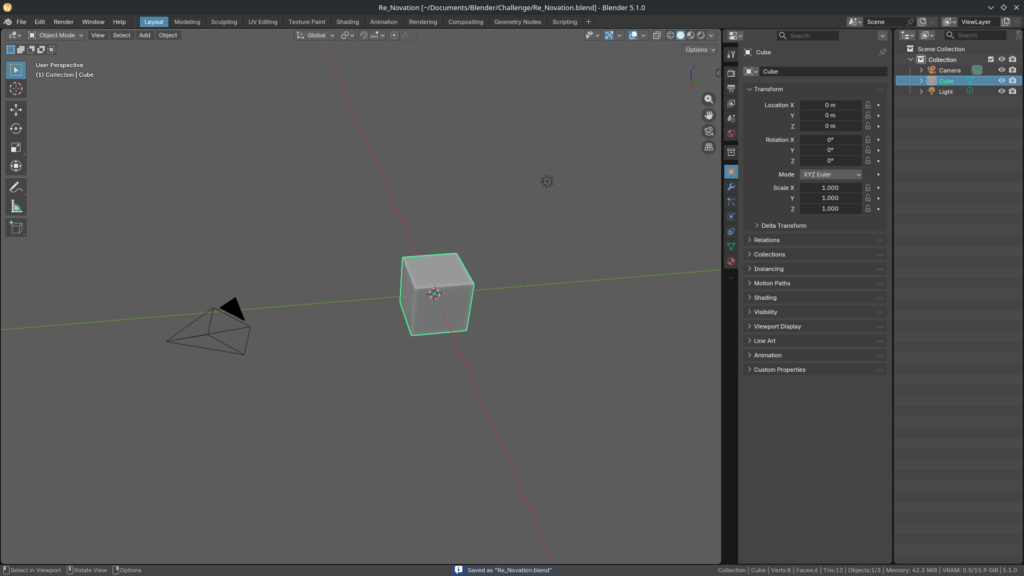Select the Move tool in the toolbar
This screenshot has height=576, width=1024.
tap(16, 109)
